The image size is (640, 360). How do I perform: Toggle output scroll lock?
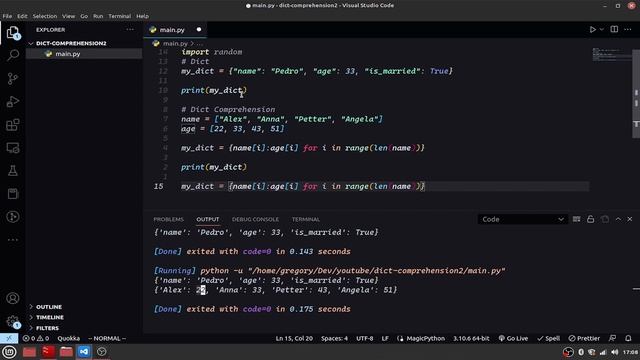590,219
